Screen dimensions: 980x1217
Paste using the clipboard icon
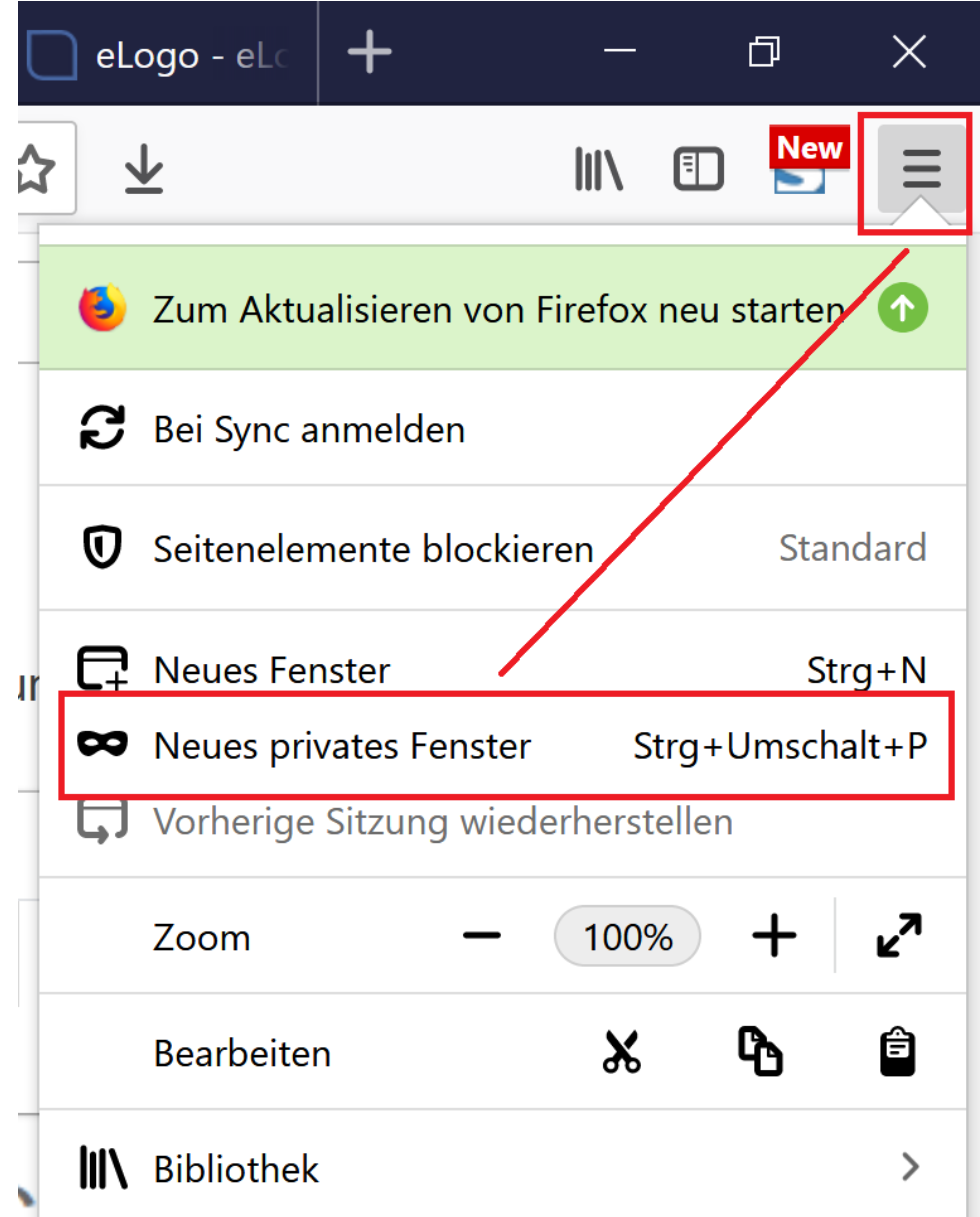[898, 1052]
